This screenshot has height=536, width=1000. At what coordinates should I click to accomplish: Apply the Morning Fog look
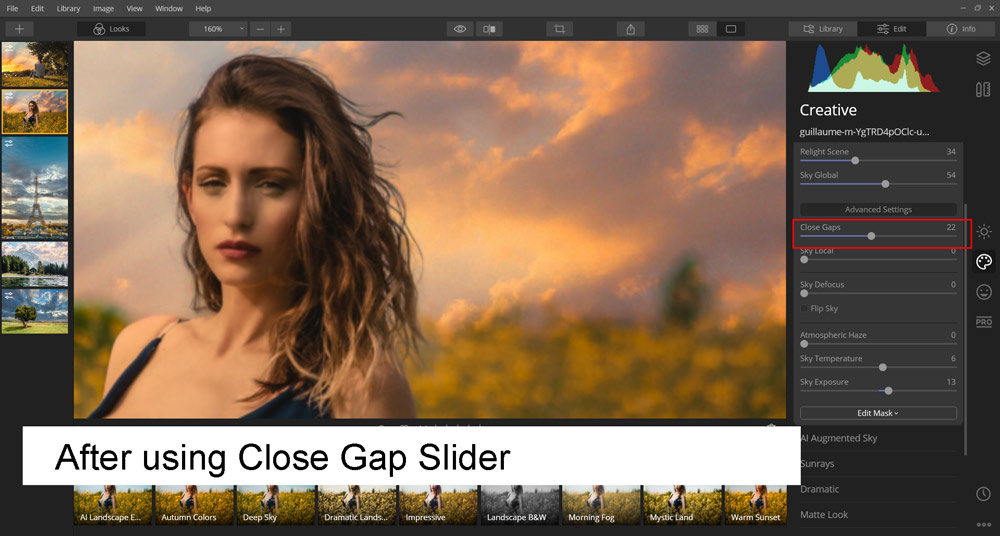click(x=601, y=505)
